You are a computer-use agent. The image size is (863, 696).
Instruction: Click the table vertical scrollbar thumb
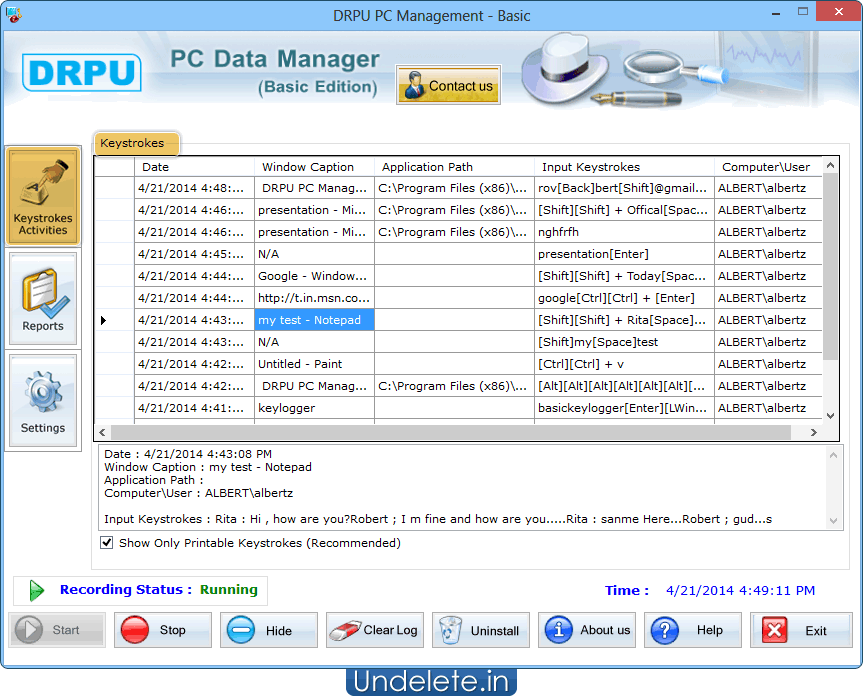pyautogui.click(x=831, y=265)
